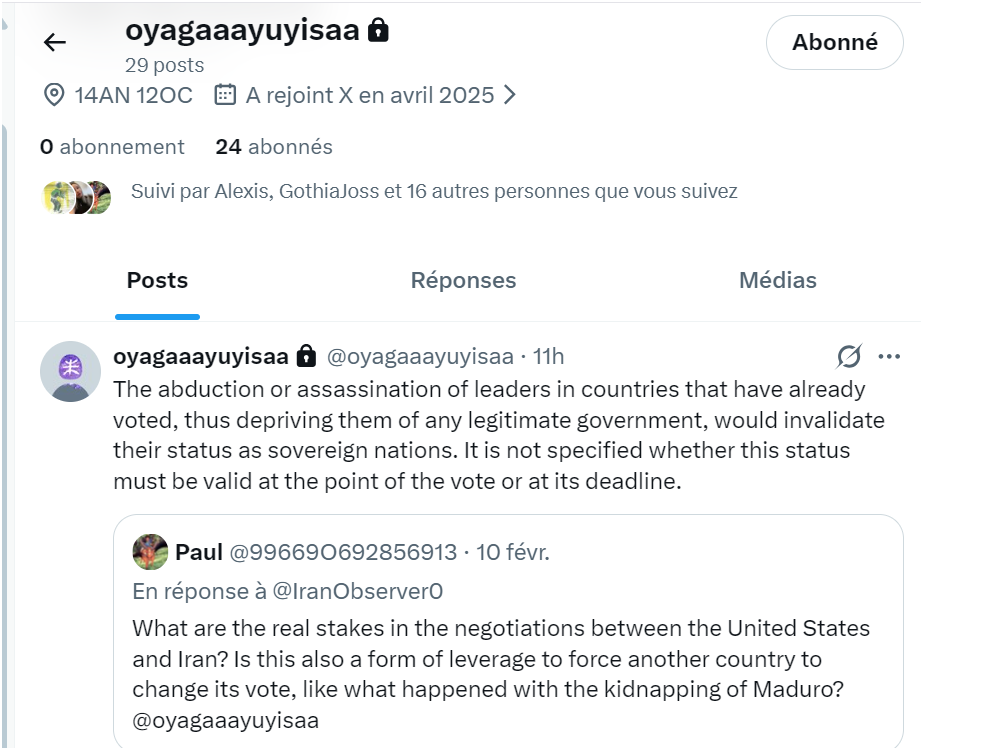This screenshot has width=1000, height=750.
Task: Click the lock icon in post header
Action: 307,356
